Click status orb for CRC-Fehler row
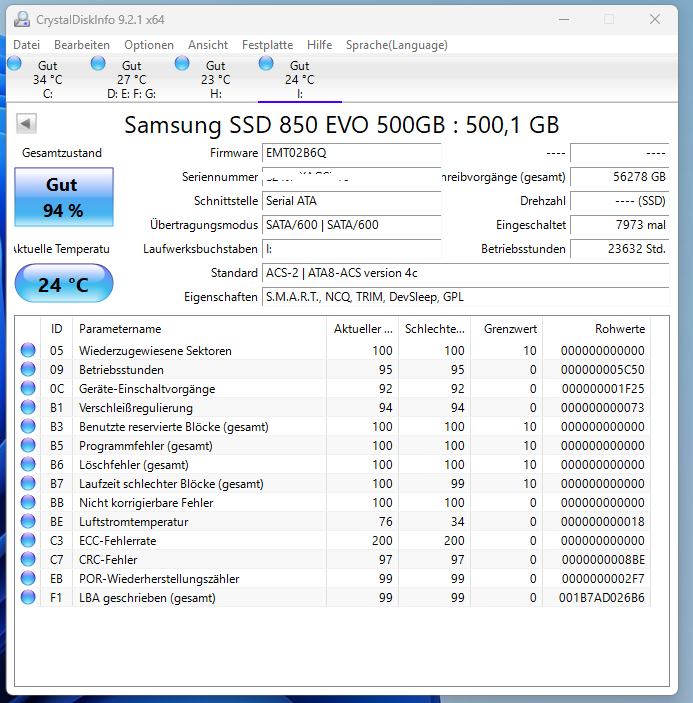693x703 pixels. [28, 559]
